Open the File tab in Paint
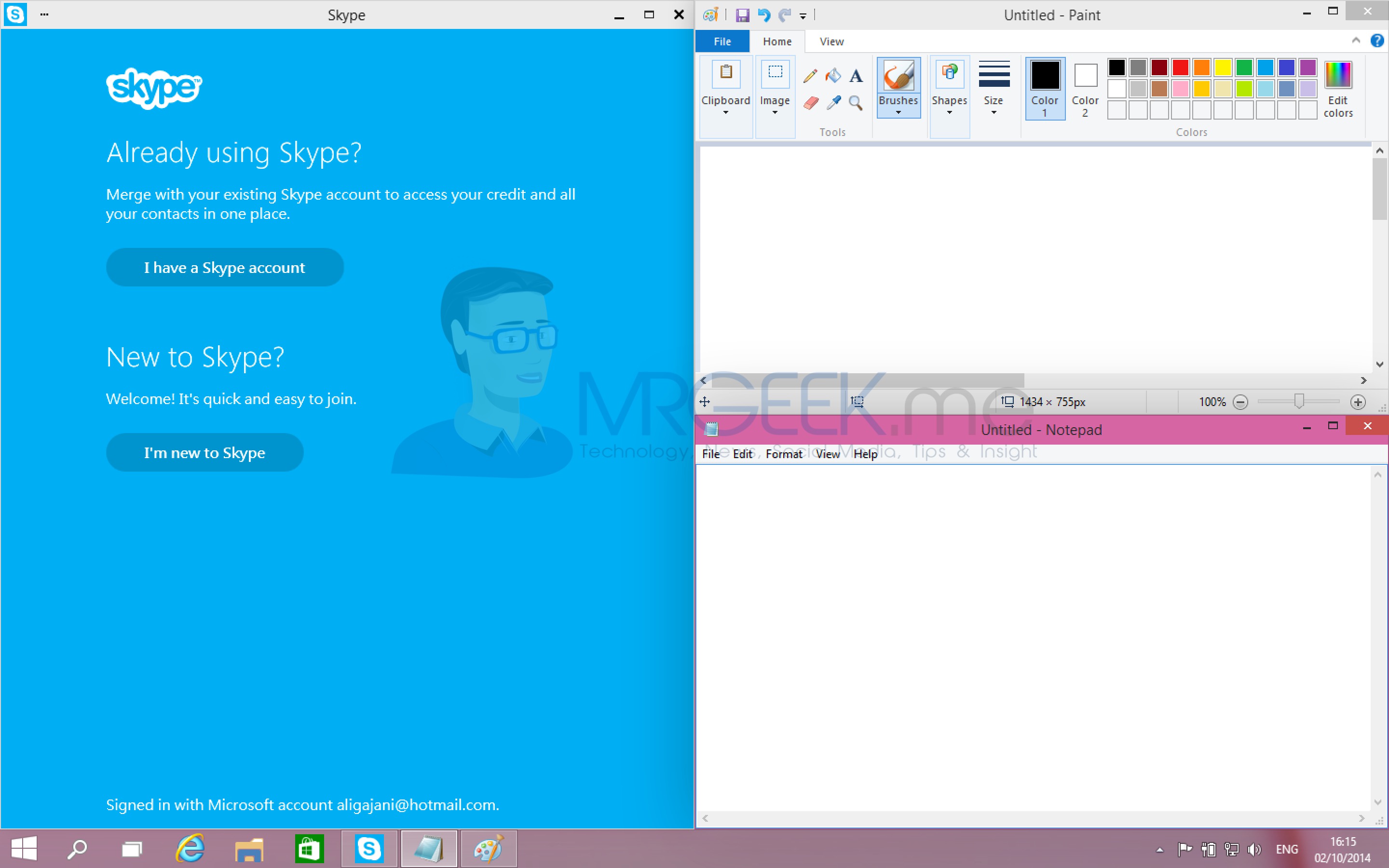 click(722, 41)
